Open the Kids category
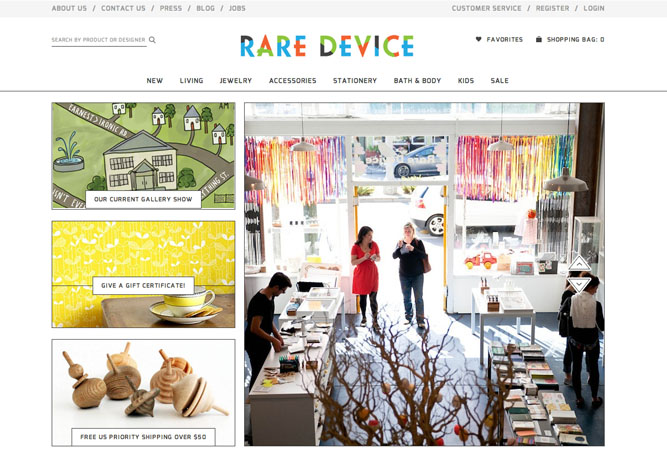The height and width of the screenshot is (449, 667). click(x=466, y=80)
